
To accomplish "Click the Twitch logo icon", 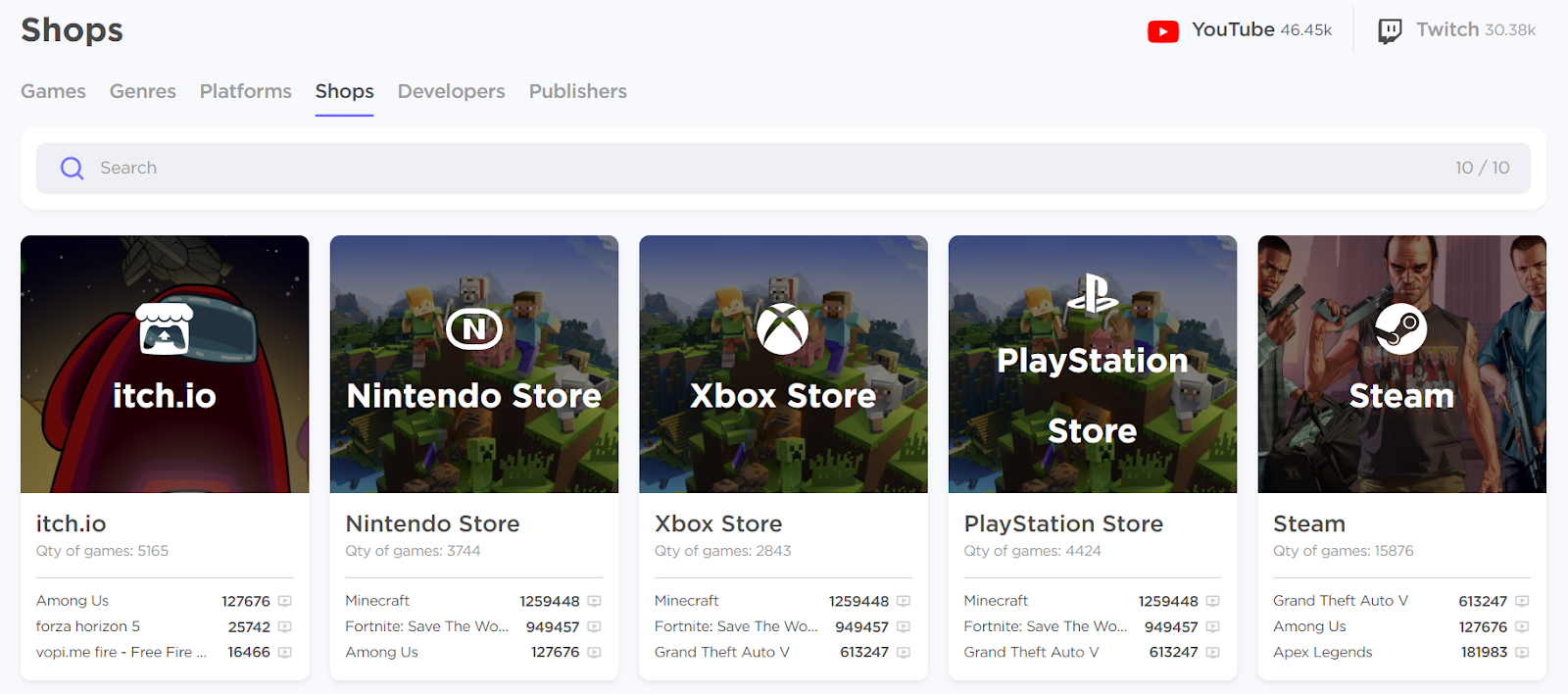I will click(x=1390, y=31).
